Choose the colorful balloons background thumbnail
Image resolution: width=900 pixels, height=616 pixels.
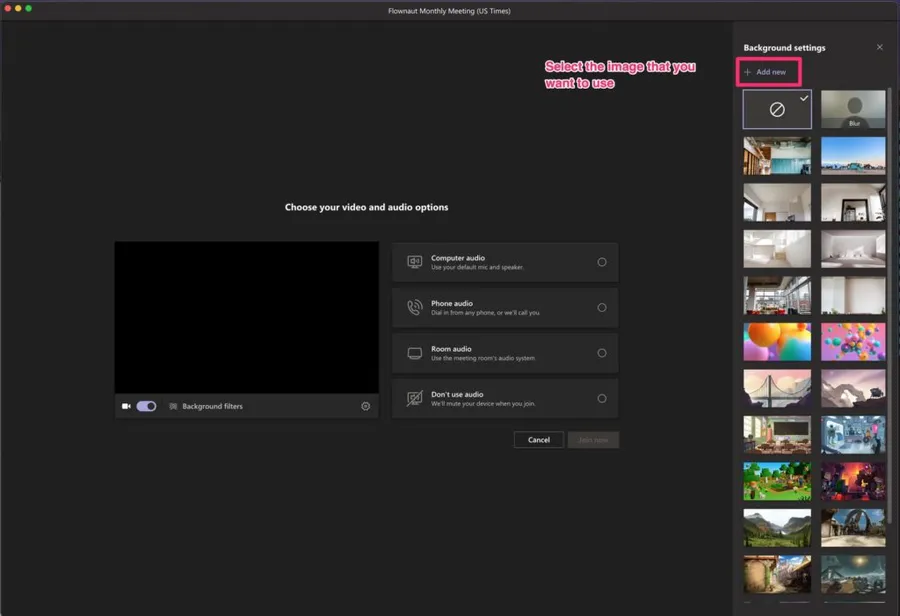pyautogui.click(x=777, y=342)
